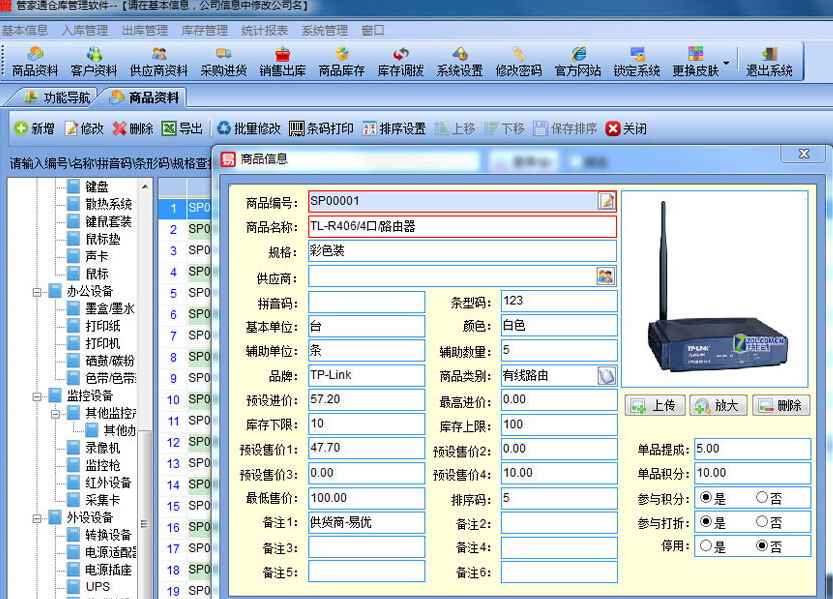Image resolution: width=833 pixels, height=599 pixels.
Task: Click the router product image
Action: click(x=715, y=289)
